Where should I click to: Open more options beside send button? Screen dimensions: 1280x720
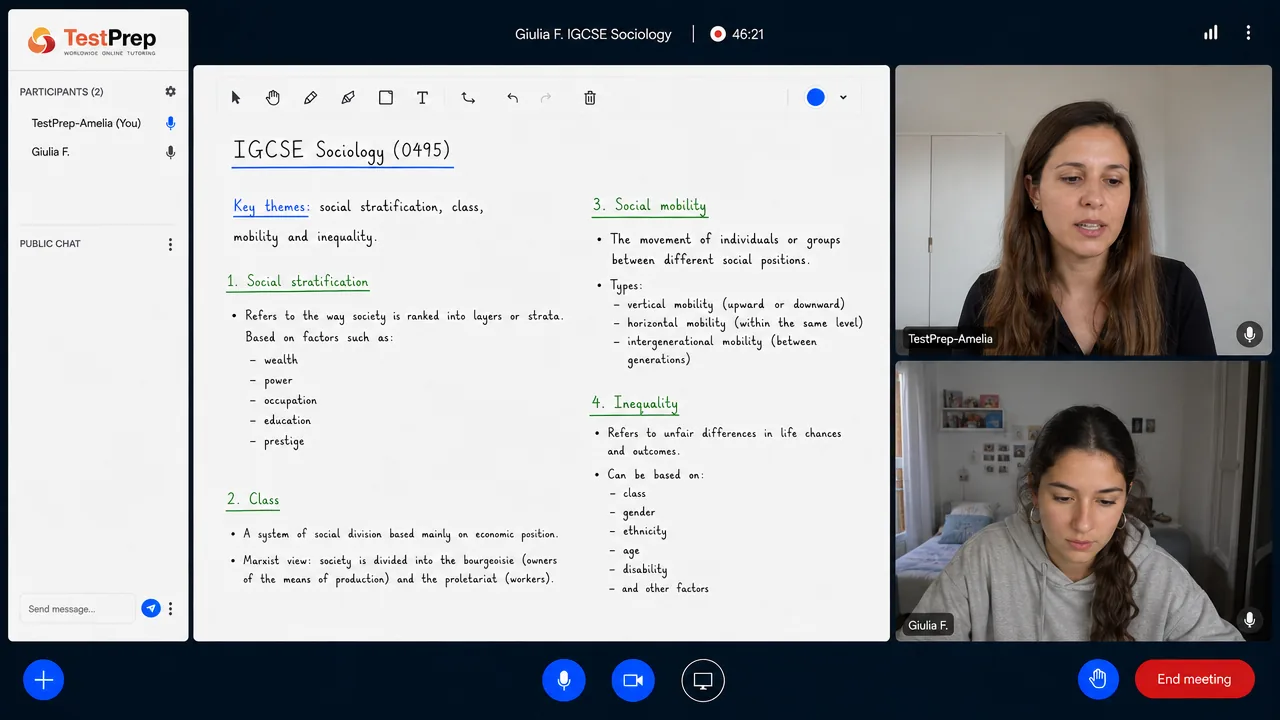click(x=170, y=608)
